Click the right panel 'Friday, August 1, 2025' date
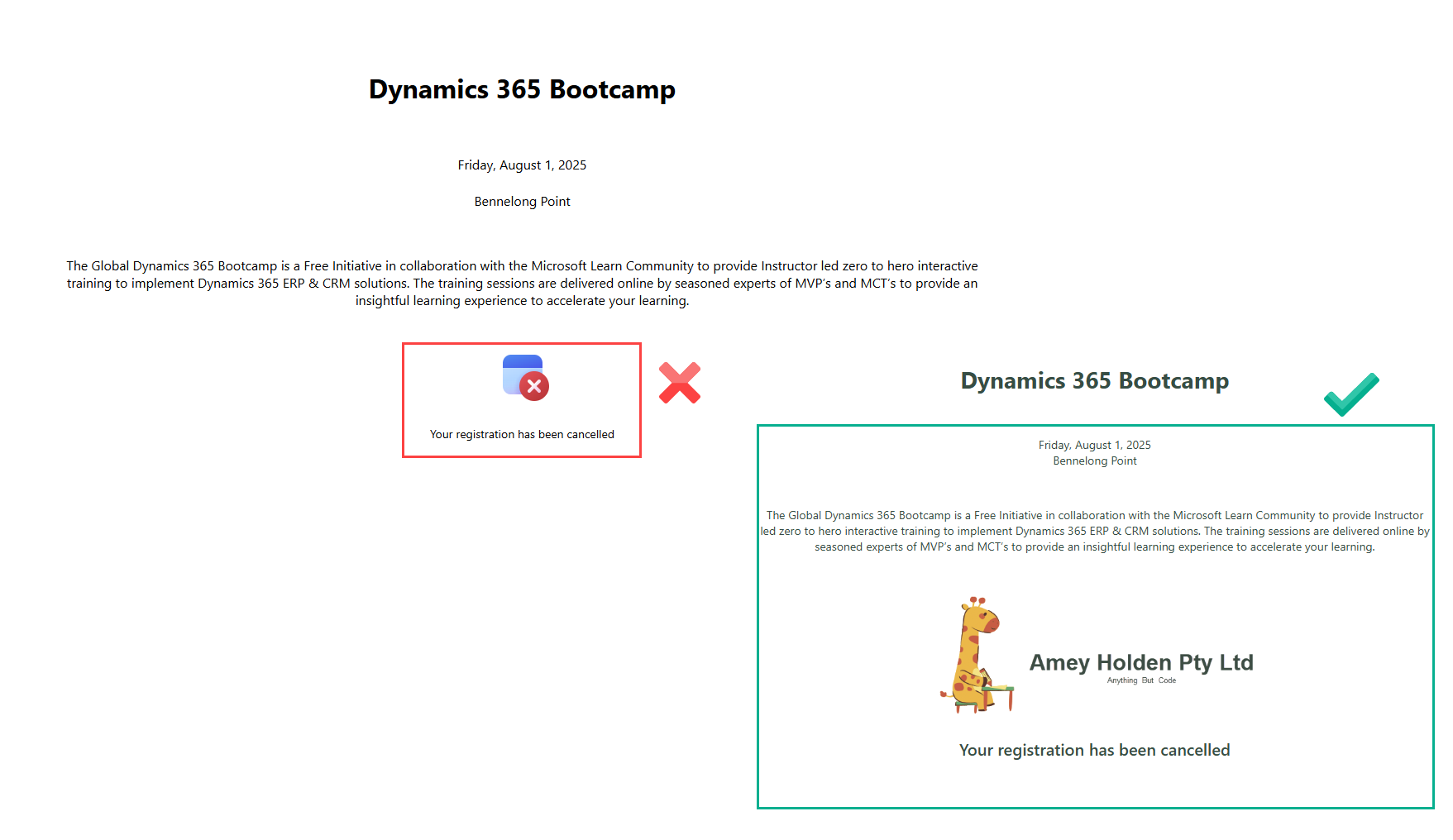Image resolution: width=1453 pixels, height=840 pixels. (1095, 445)
